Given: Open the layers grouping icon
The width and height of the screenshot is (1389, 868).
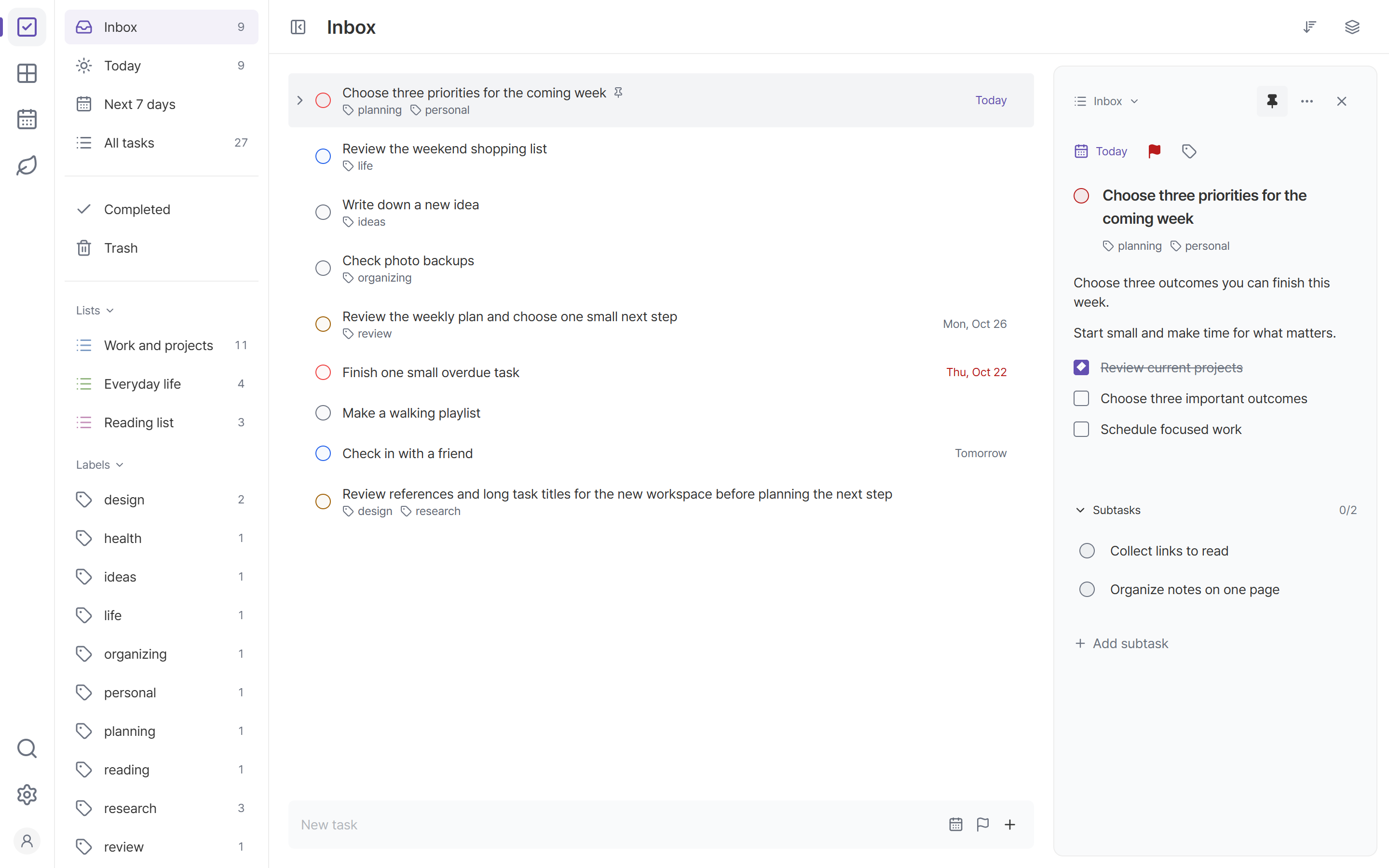Looking at the screenshot, I should (x=1352, y=27).
